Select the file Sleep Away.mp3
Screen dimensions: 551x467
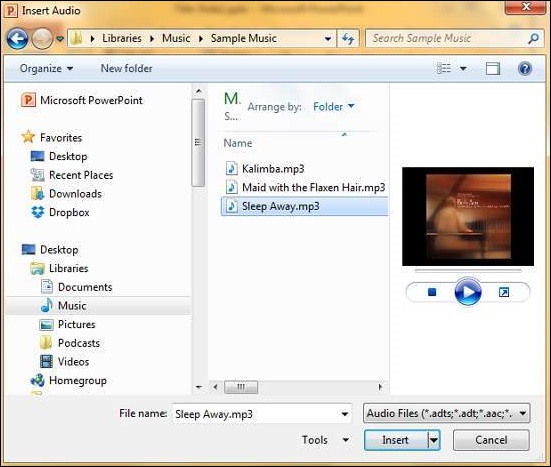(x=305, y=206)
